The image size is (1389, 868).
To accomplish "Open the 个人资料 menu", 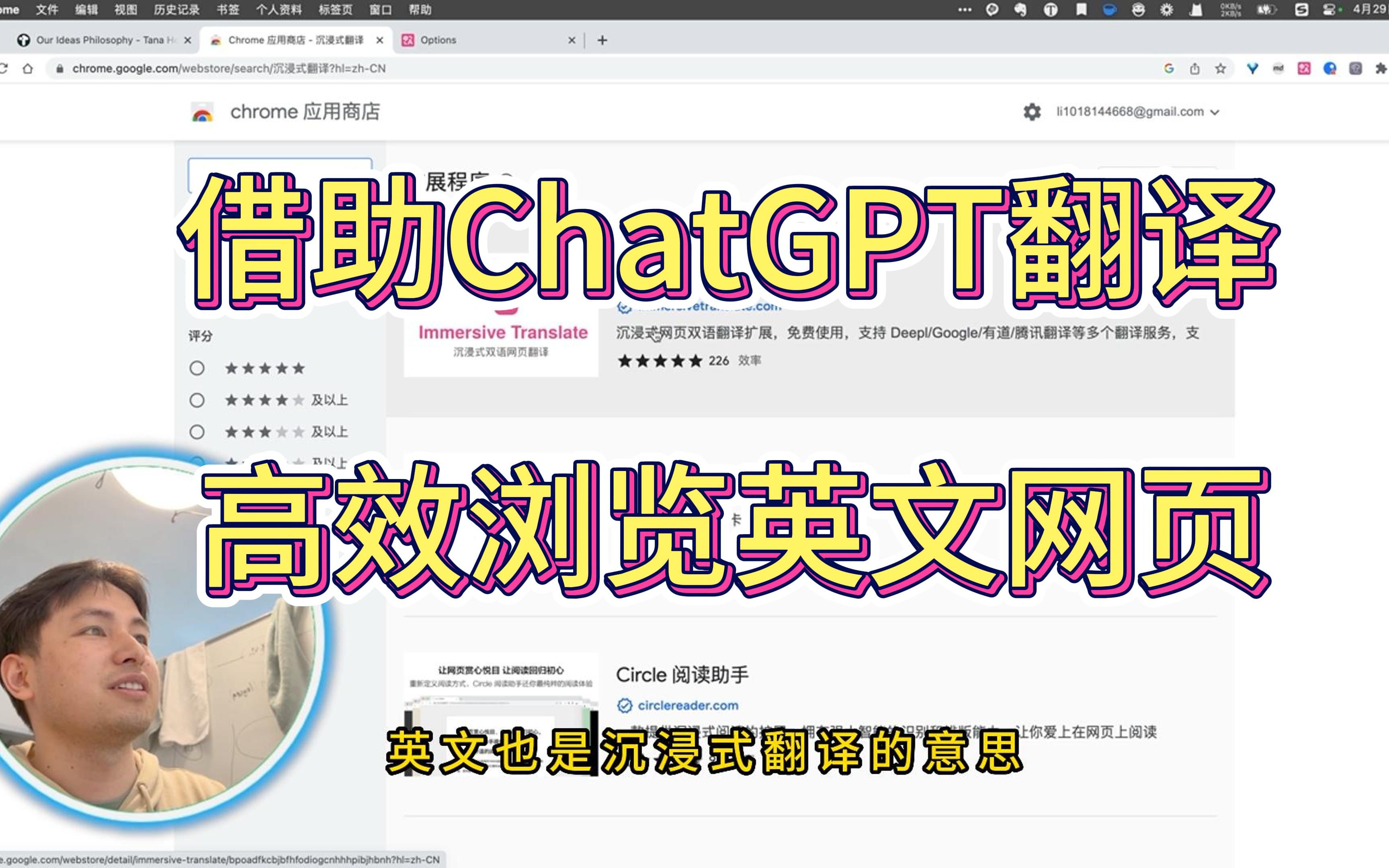I will pyautogui.click(x=279, y=10).
